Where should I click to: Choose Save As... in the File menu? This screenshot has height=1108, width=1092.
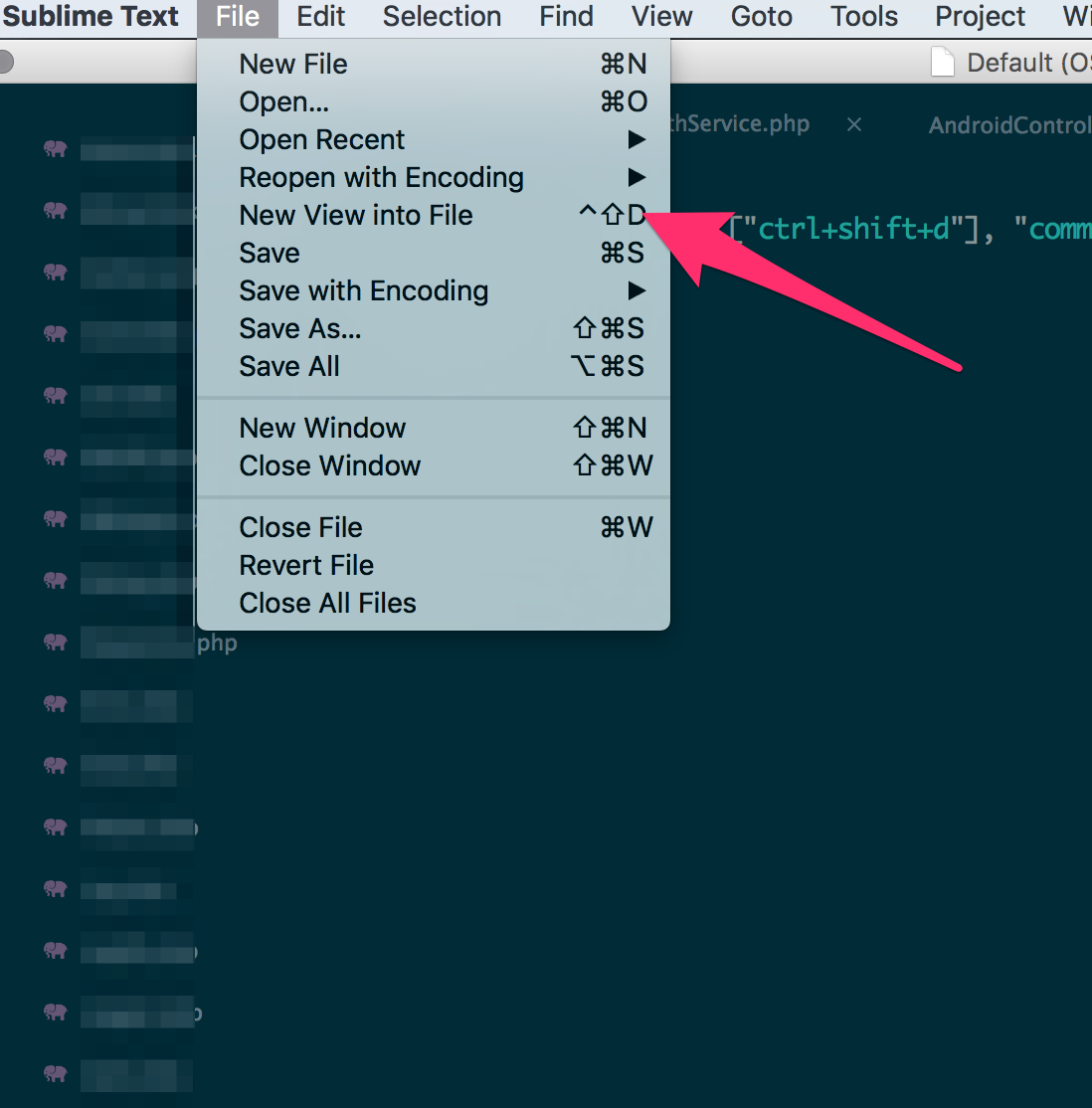click(434, 328)
